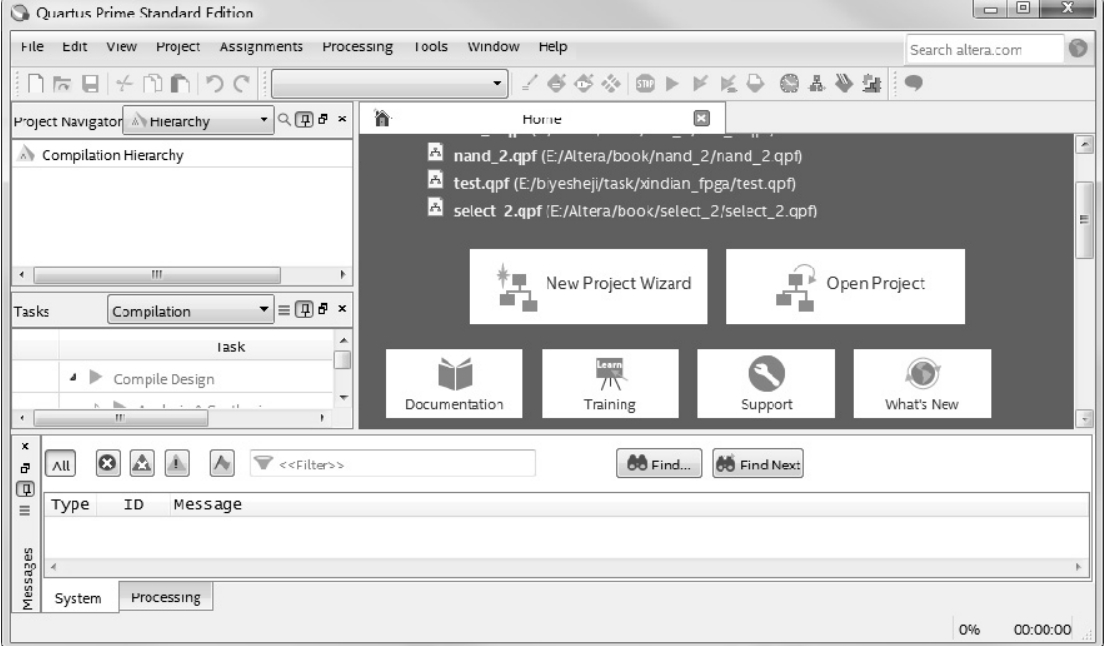This screenshot has height=646, width=1104.
Task: Click the clock-shaped Timing Analyzer icon
Action: (x=789, y=84)
